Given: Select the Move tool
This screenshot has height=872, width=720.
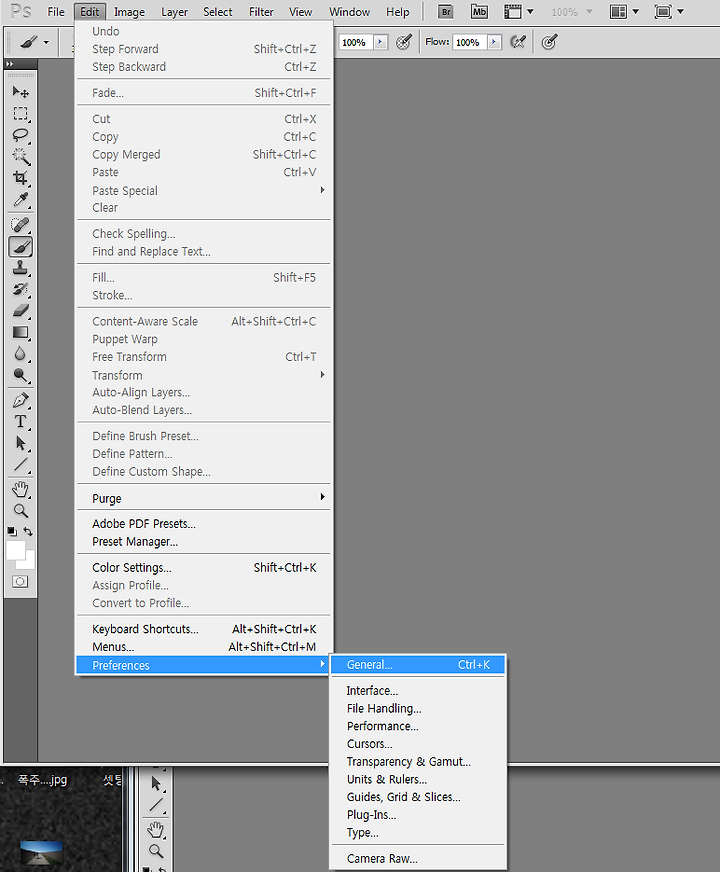Looking at the screenshot, I should (x=21, y=91).
